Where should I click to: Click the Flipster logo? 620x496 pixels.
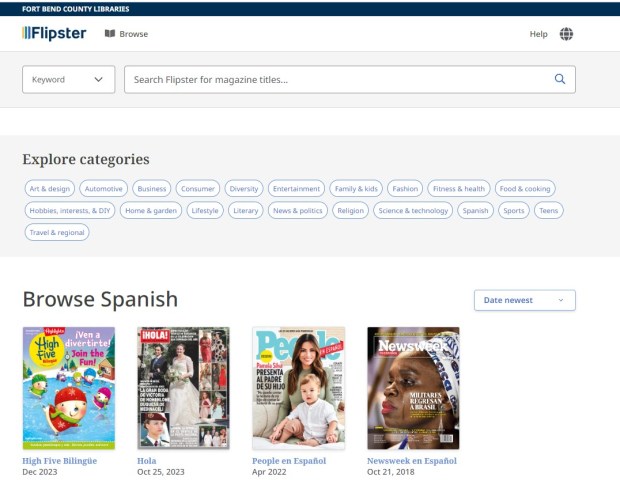(x=54, y=33)
